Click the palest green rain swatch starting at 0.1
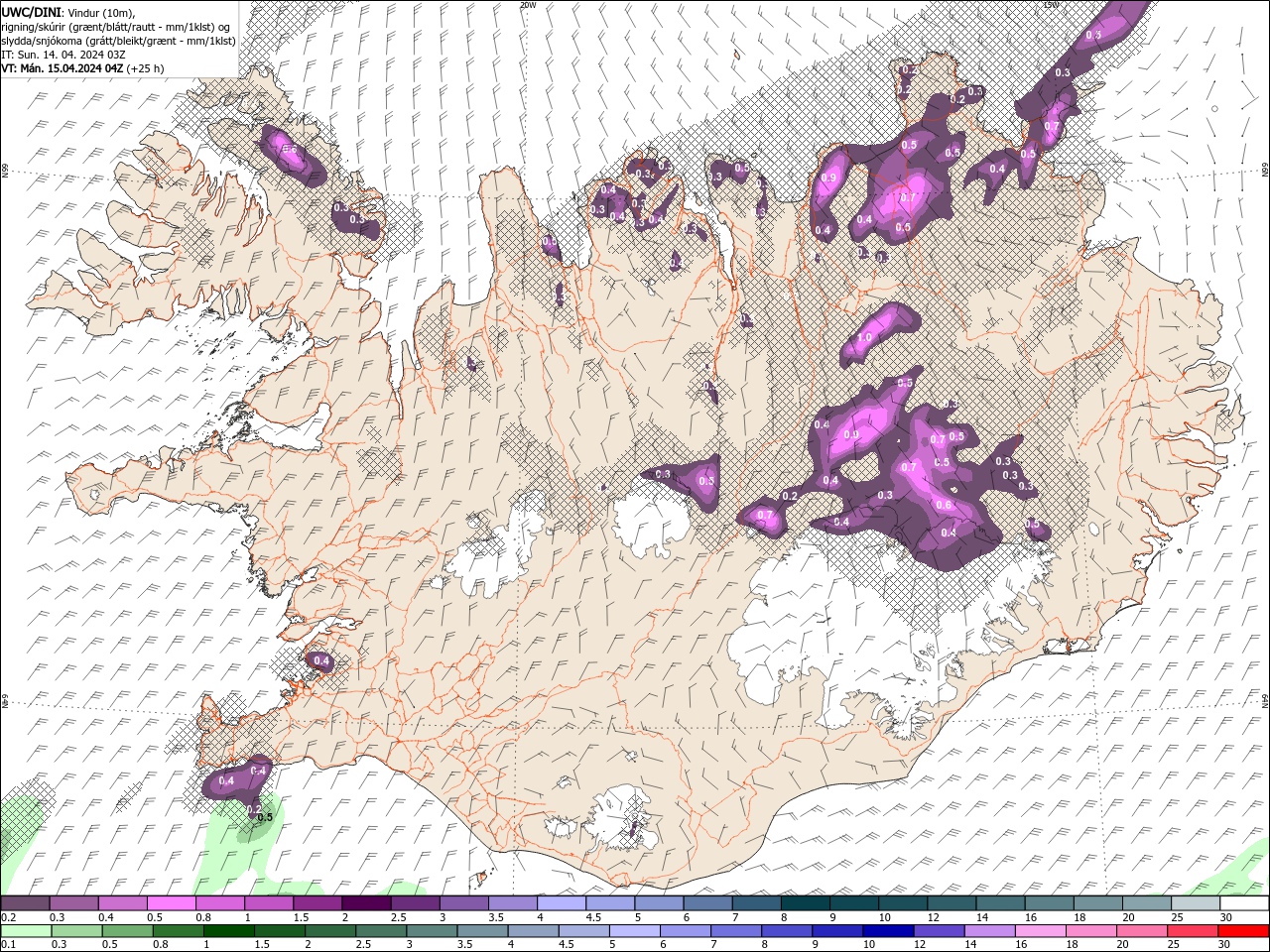Image resolution: width=1270 pixels, height=952 pixels. tap(26, 931)
